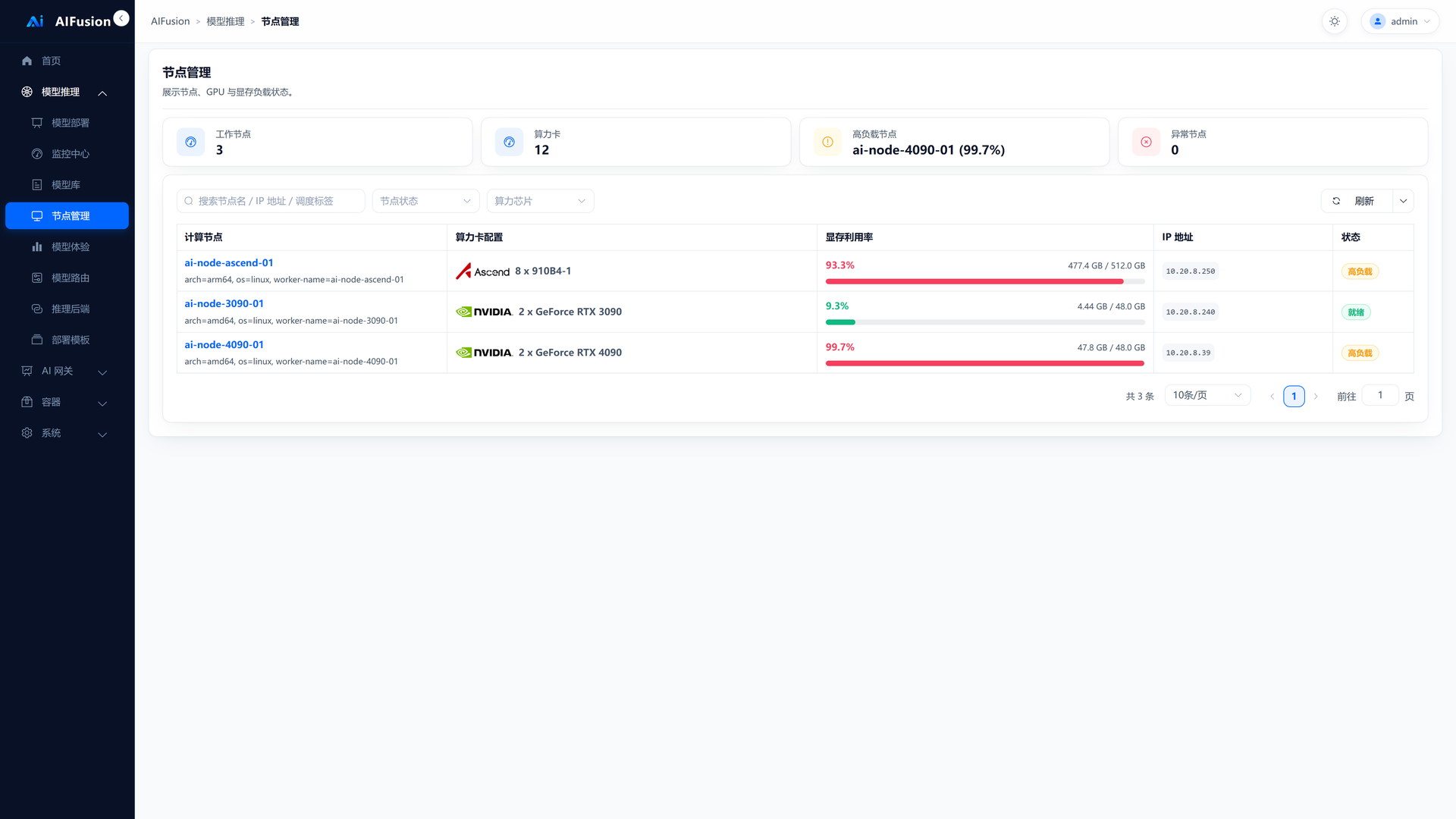Open the 节点状态 filter dropdown

pos(425,201)
